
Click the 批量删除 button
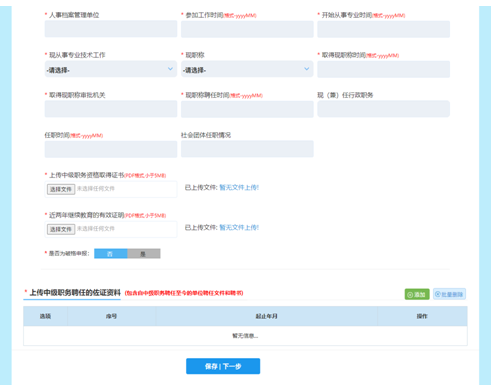click(x=449, y=294)
